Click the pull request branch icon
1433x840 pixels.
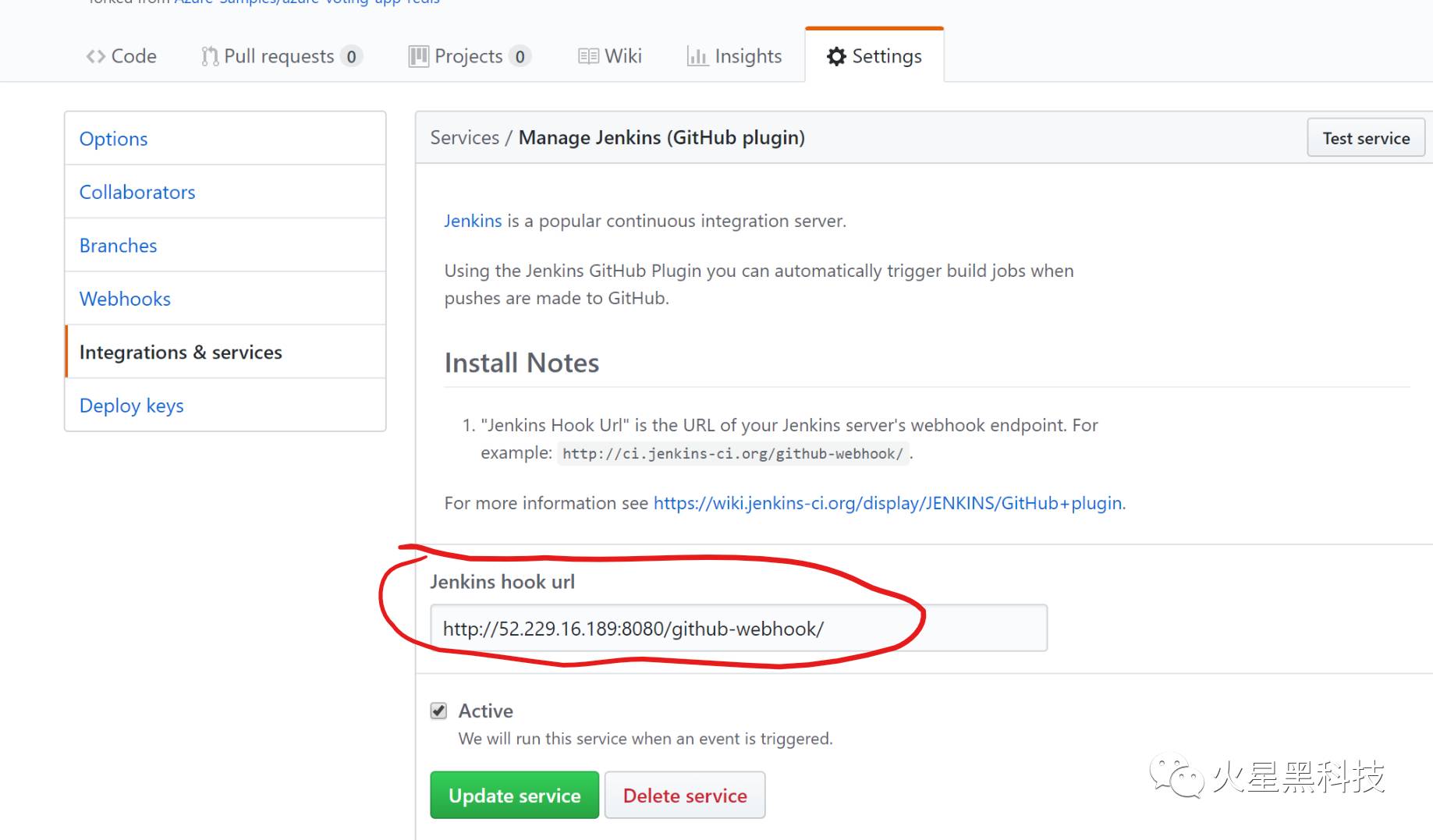pyautogui.click(x=209, y=56)
